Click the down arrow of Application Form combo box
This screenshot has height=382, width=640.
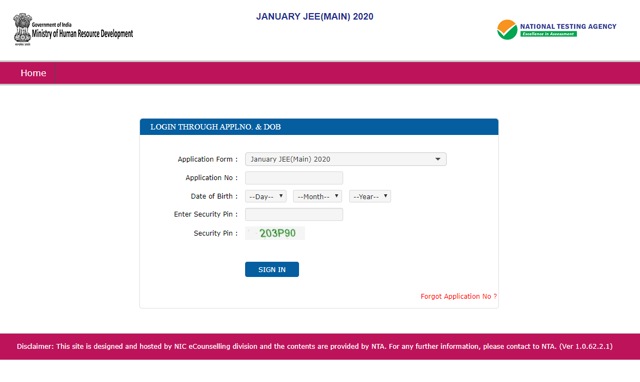tap(438, 159)
